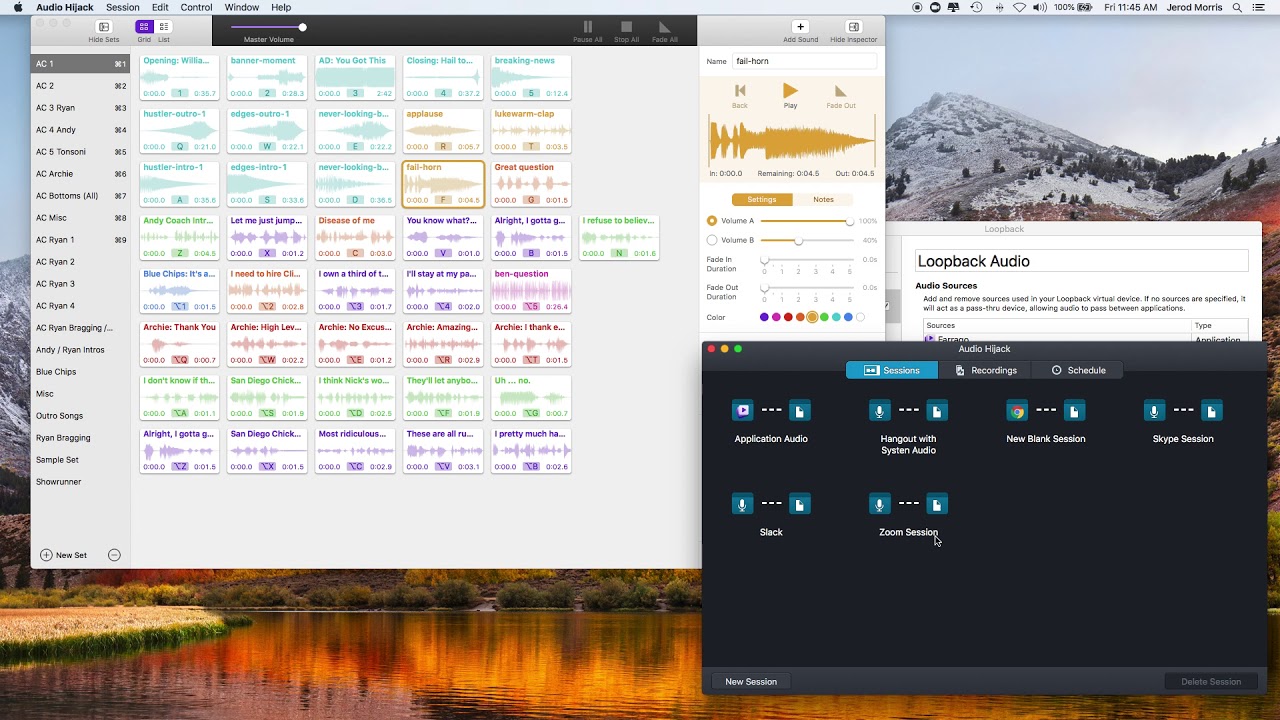Image resolution: width=1280 pixels, height=720 pixels.
Task: Select the breaking-news sound tile
Action: pos(531,77)
